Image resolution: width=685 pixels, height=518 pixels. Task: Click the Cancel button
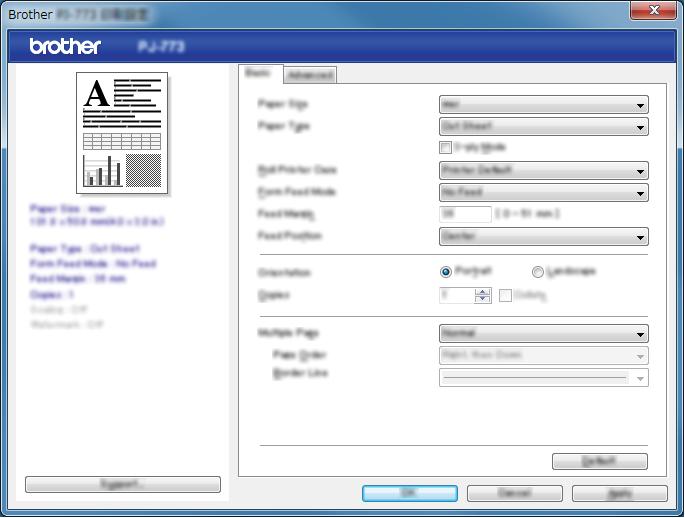(x=515, y=493)
